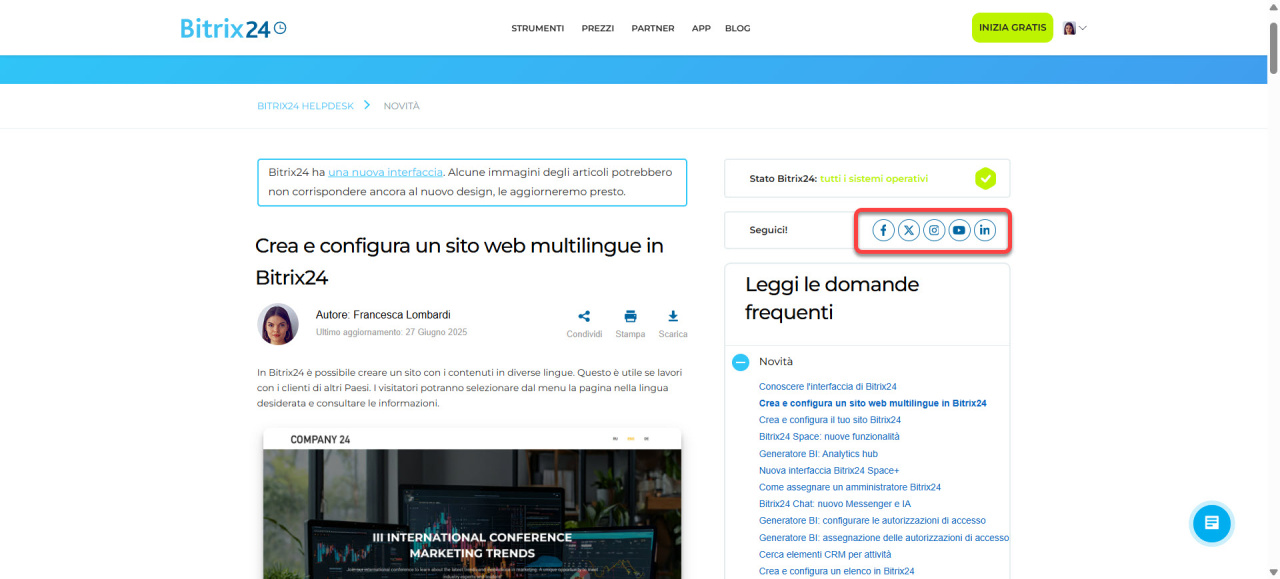1280x579 pixels.
Task: Click the article title heading
Action: [459, 261]
